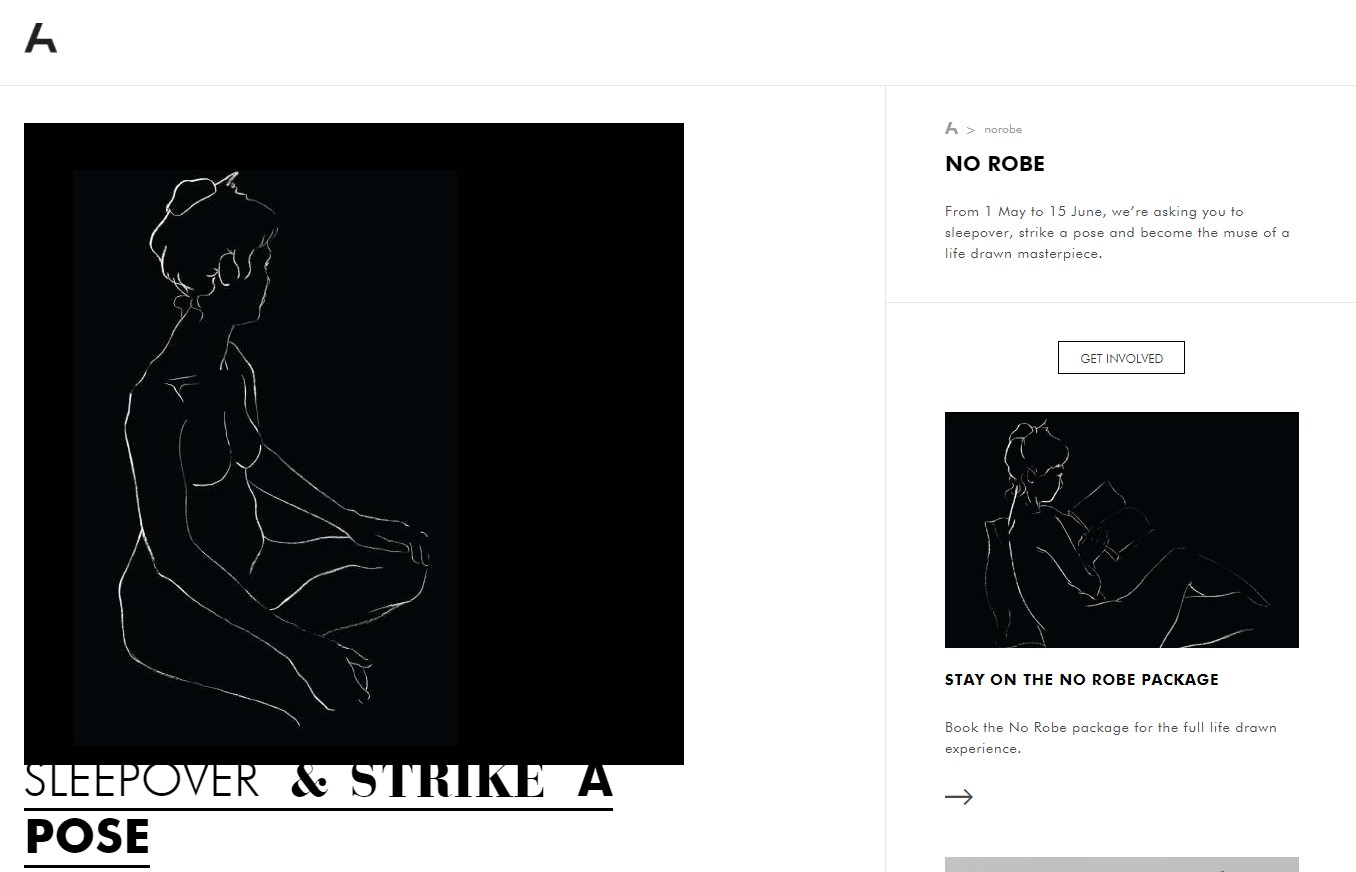Viewport: 1356px width, 872px height.
Task: Click the small home logo in the breadcrumb
Action: click(x=951, y=128)
